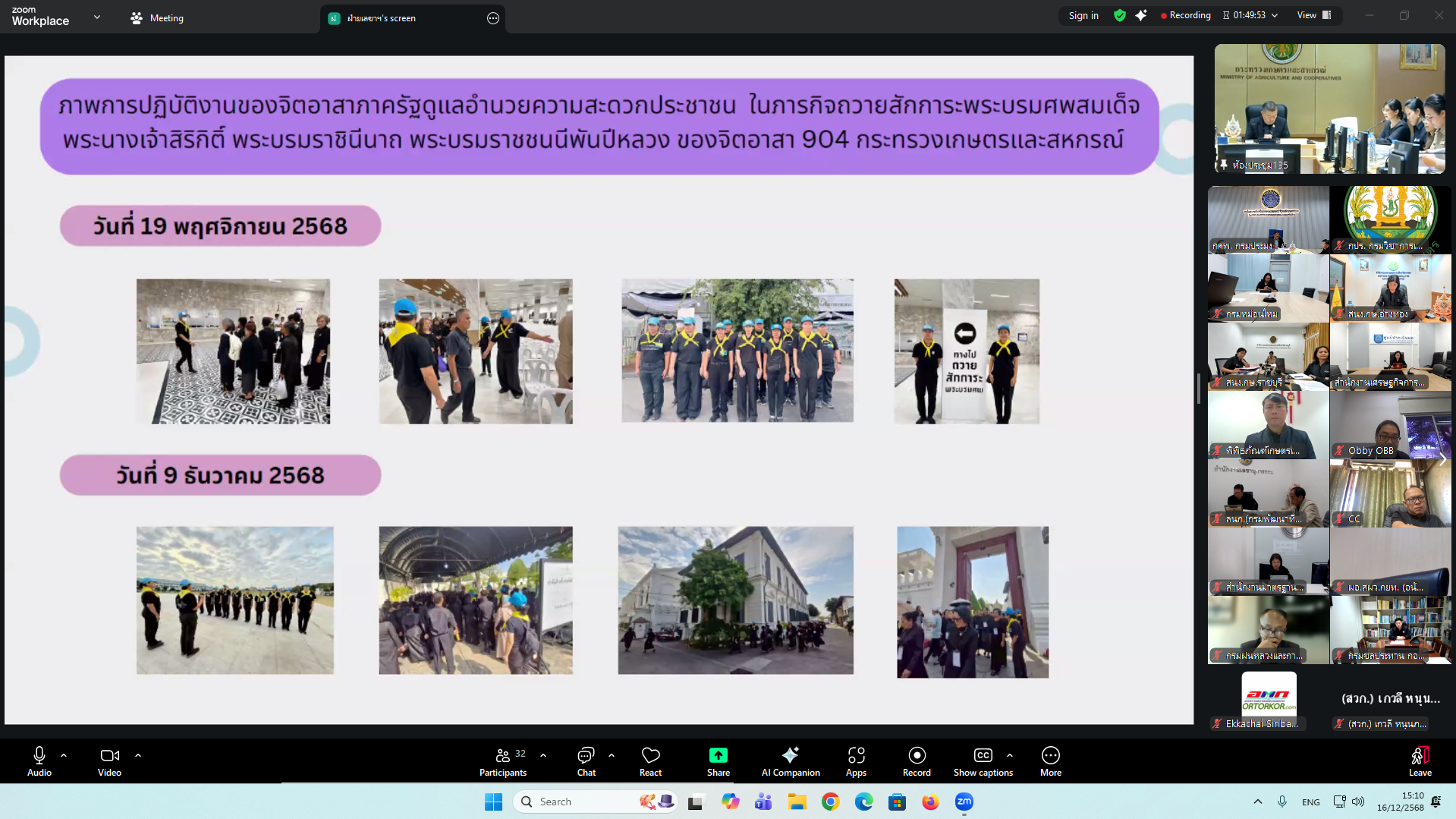Click the Record button
Image resolution: width=1456 pixels, height=819 pixels.
point(917,761)
